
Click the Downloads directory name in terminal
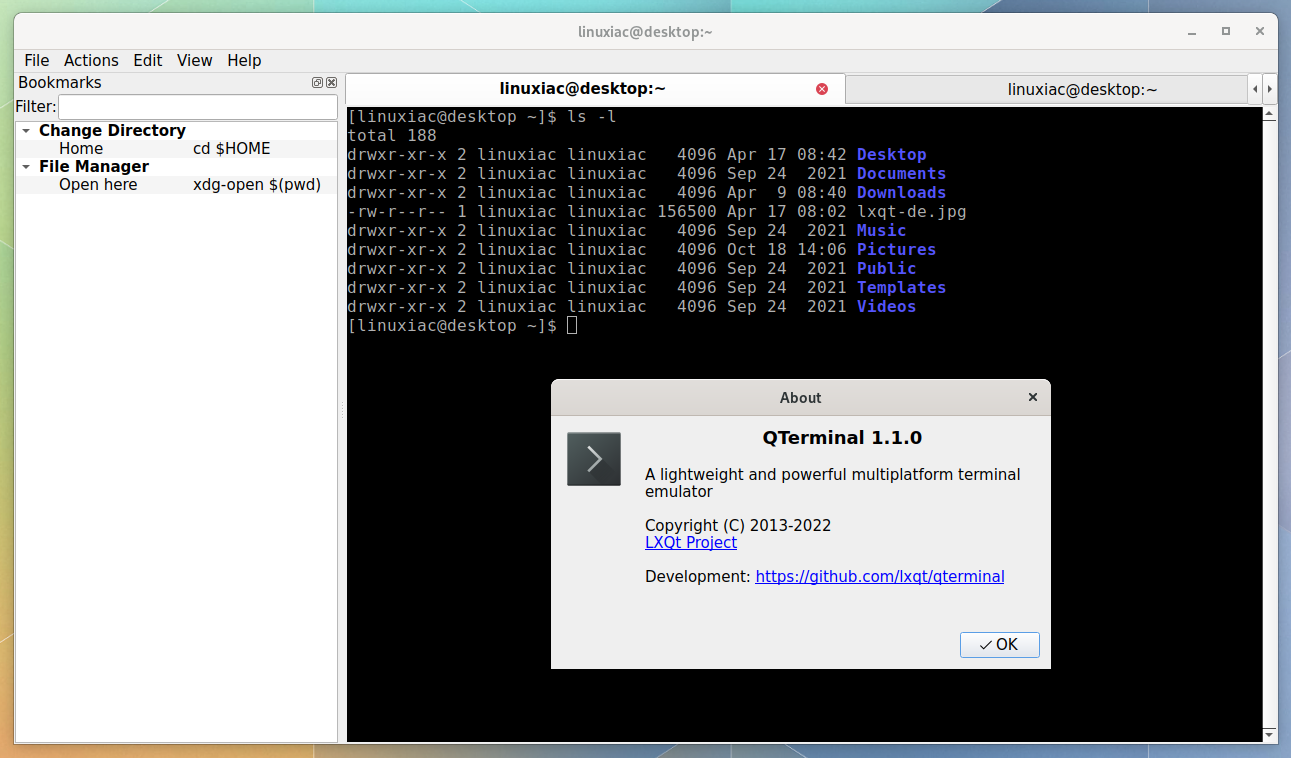[x=901, y=192]
